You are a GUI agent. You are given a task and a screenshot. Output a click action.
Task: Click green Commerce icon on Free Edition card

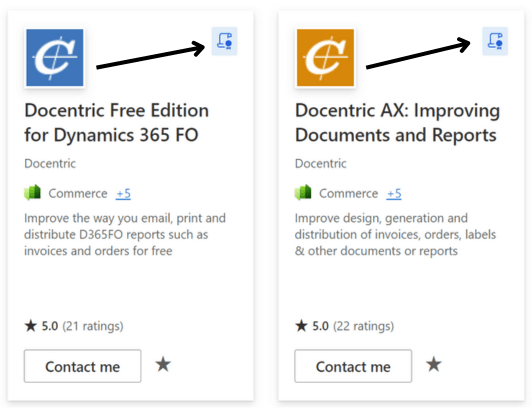click(33, 192)
